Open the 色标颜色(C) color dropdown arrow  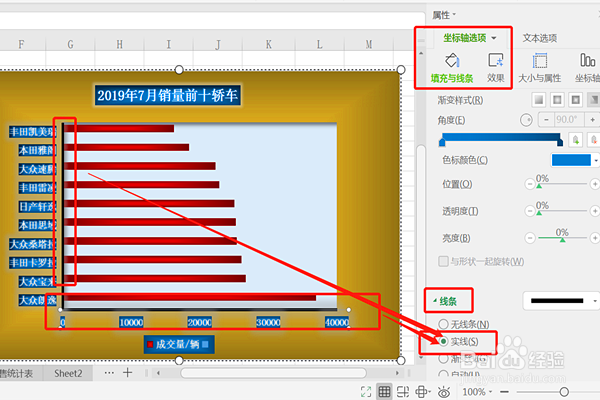(596, 160)
